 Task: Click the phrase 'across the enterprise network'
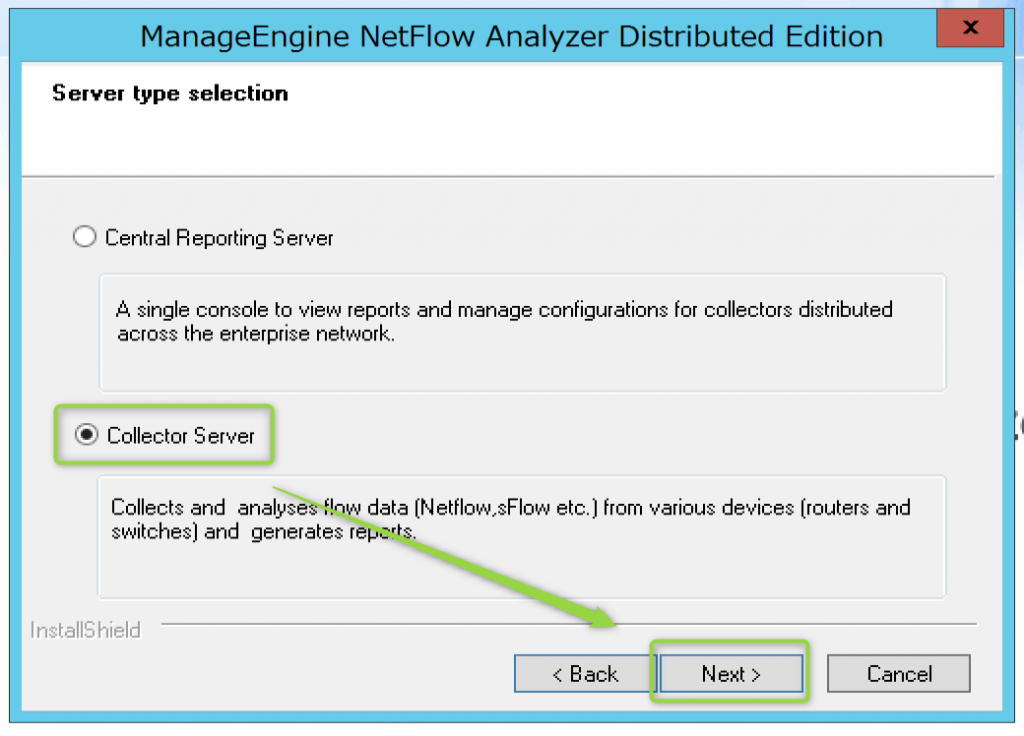[x=256, y=334]
